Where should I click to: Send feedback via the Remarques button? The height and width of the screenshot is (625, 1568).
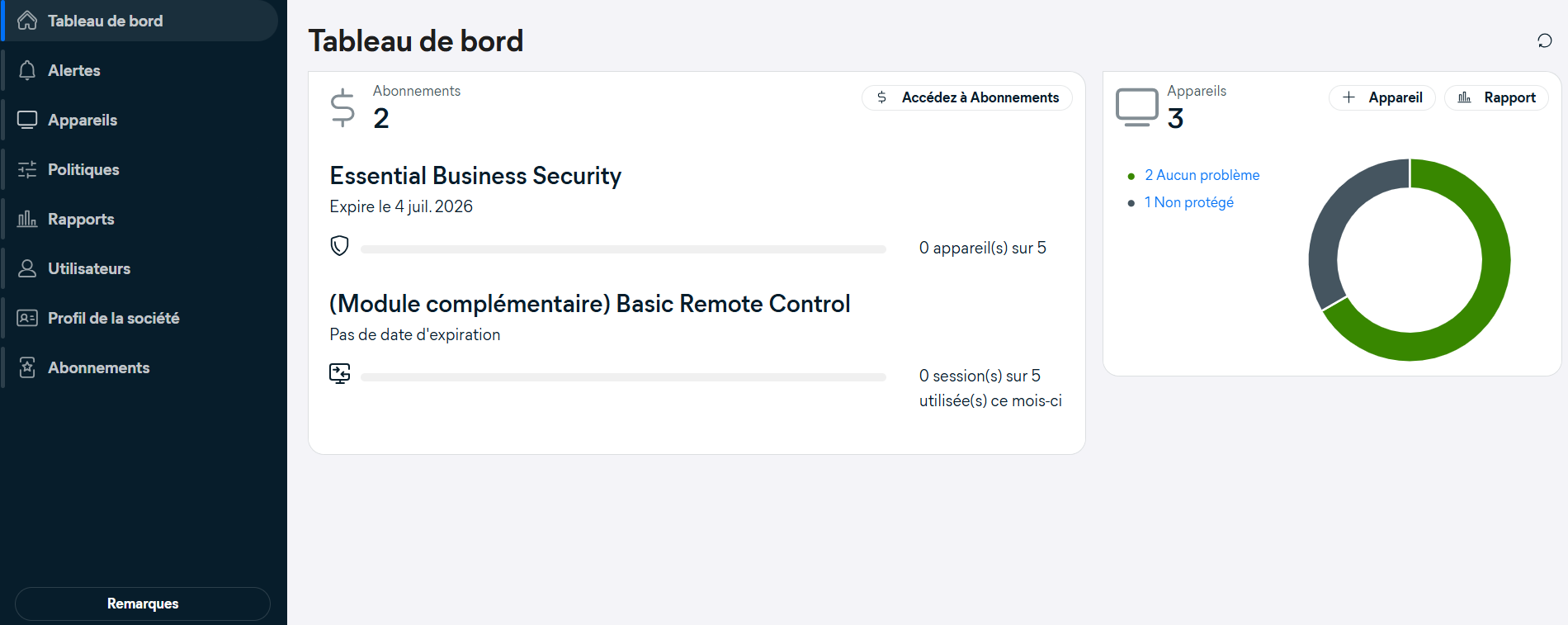coord(143,604)
